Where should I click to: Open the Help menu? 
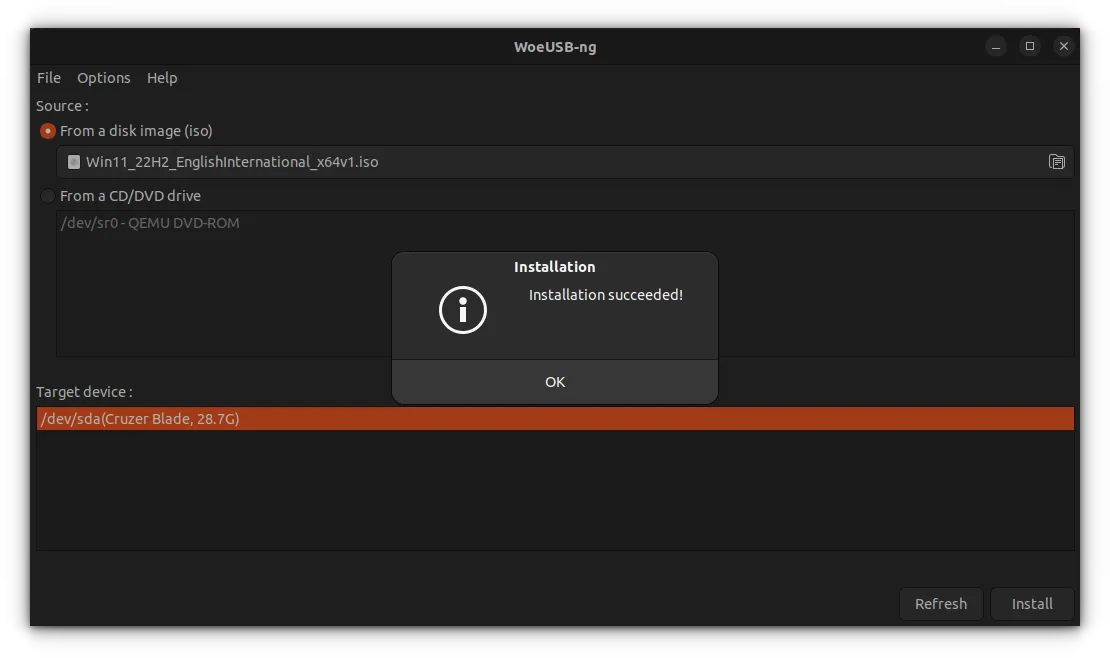click(x=162, y=78)
